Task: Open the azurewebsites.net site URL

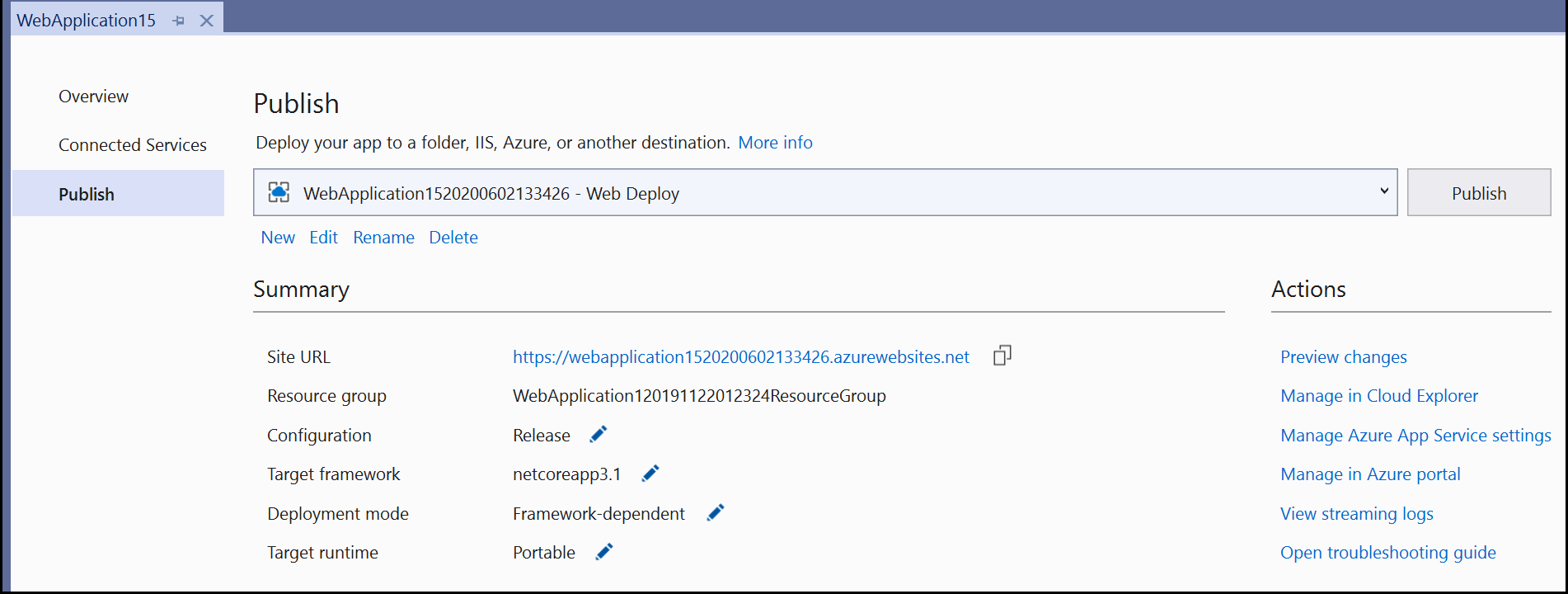Action: (740, 357)
